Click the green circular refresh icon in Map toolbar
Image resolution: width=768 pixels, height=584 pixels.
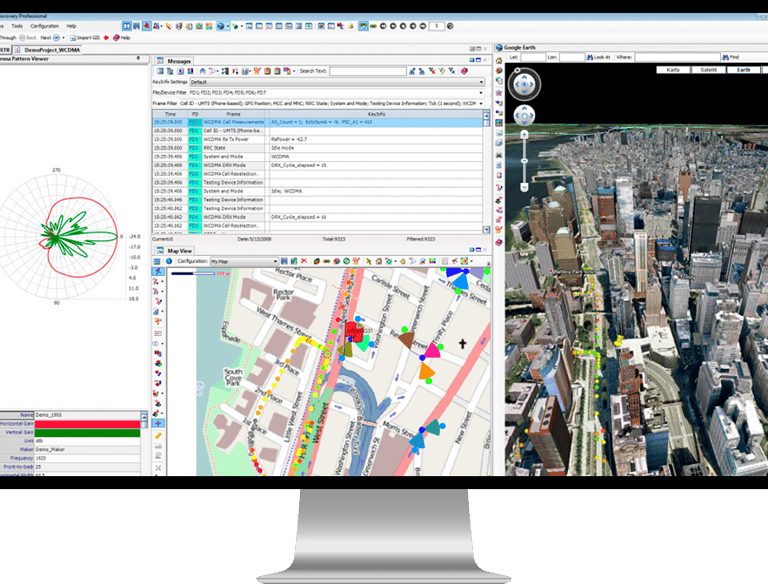[346, 261]
